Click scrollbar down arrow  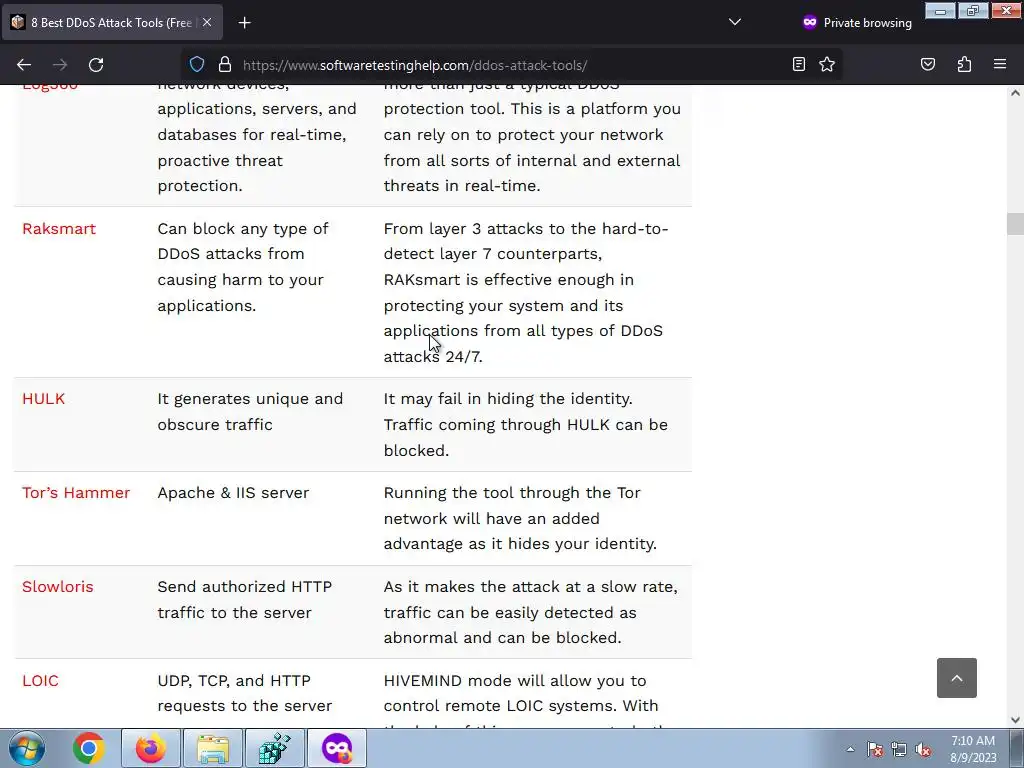pos(1015,720)
